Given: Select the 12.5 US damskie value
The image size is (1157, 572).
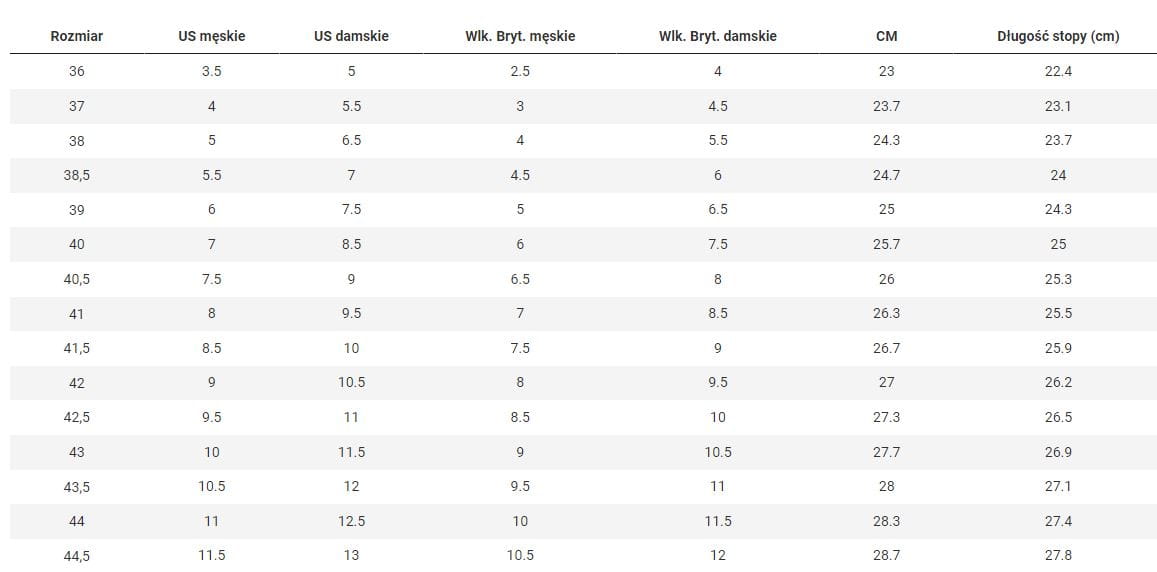Looking at the screenshot, I should pos(351,521).
